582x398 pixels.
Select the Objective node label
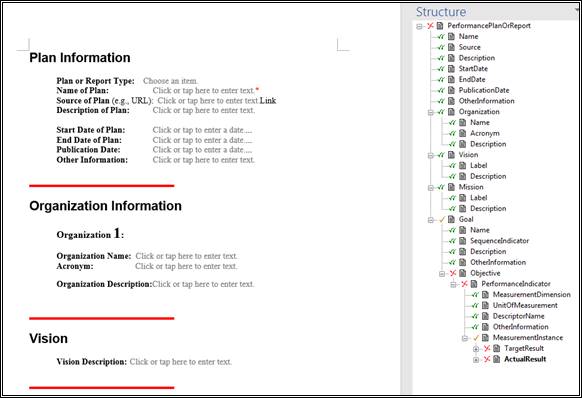pyautogui.click(x=485, y=273)
